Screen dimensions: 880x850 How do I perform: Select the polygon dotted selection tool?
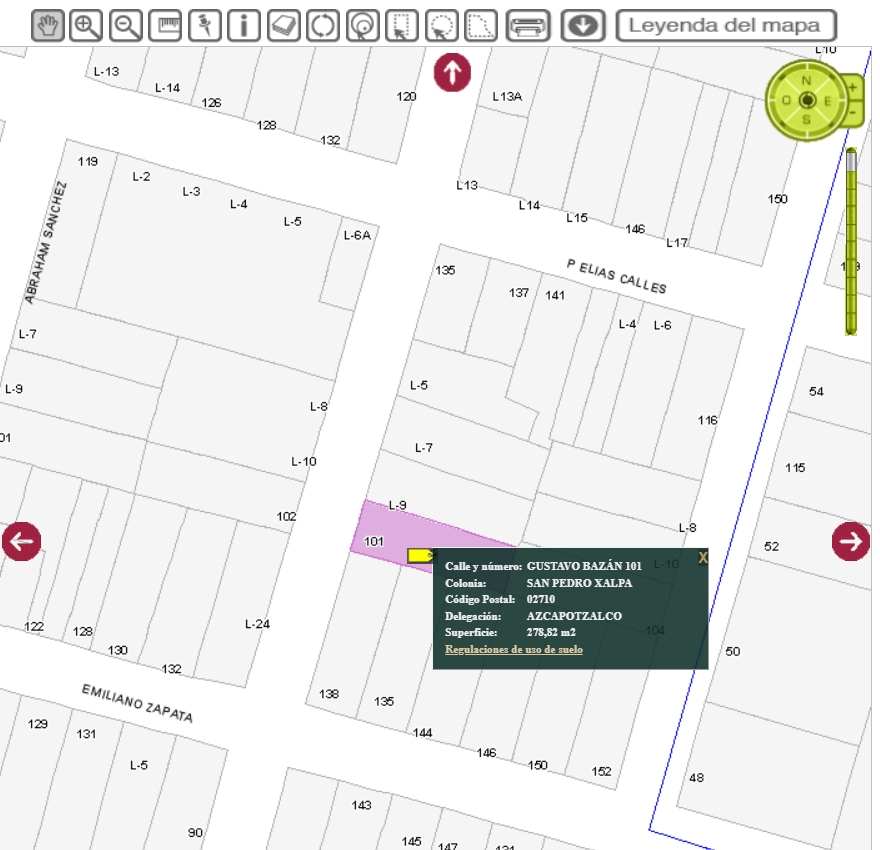tap(481, 26)
